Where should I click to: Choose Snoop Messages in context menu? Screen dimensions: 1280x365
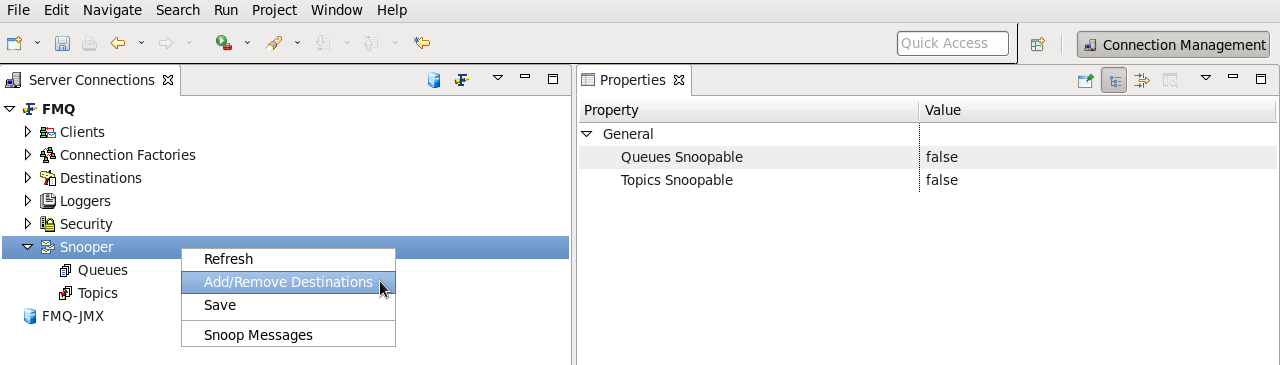pyautogui.click(x=258, y=335)
